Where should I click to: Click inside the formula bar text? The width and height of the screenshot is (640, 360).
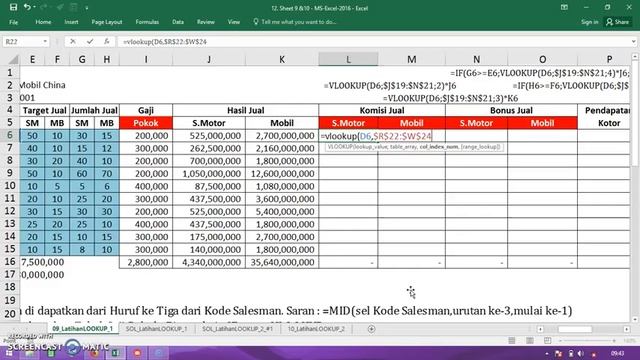coord(373,42)
